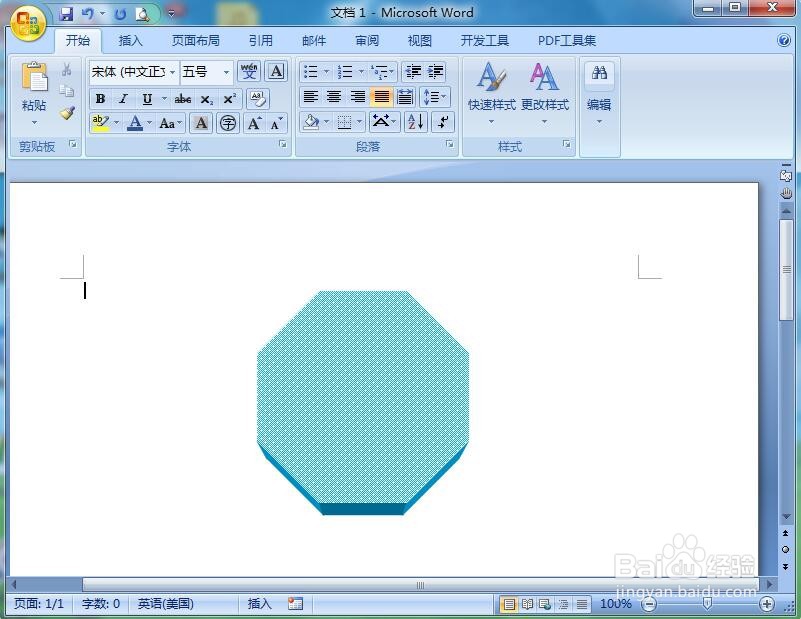Viewport: 801px width, 619px height.
Task: Open Word help with question mark
Action: point(784,40)
